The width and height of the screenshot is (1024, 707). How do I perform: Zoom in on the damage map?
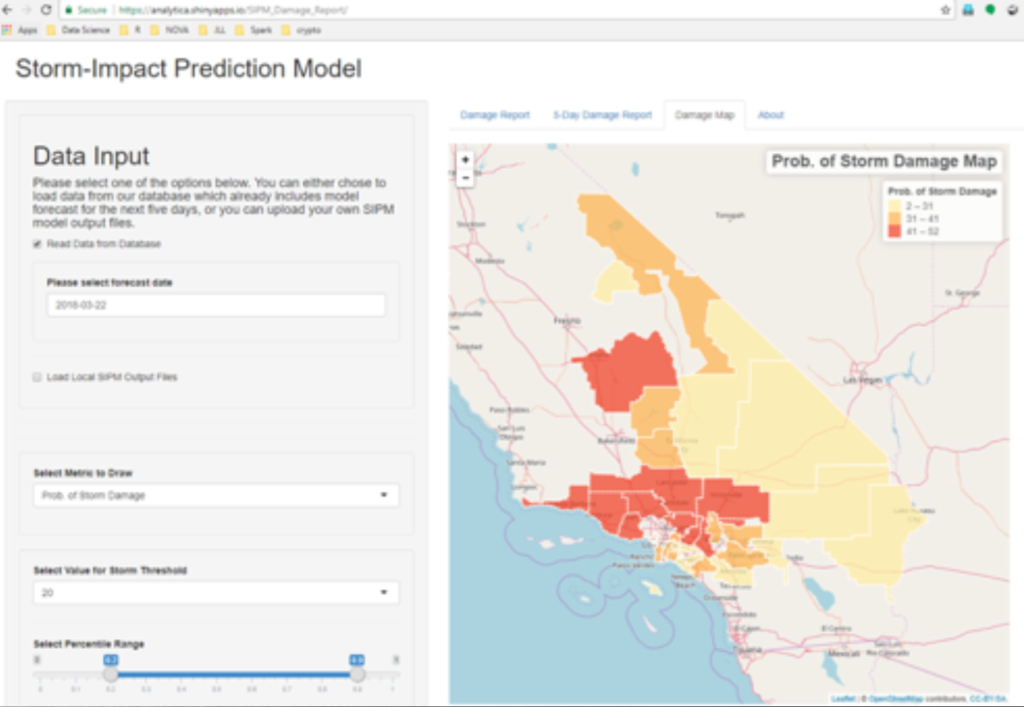coord(465,160)
